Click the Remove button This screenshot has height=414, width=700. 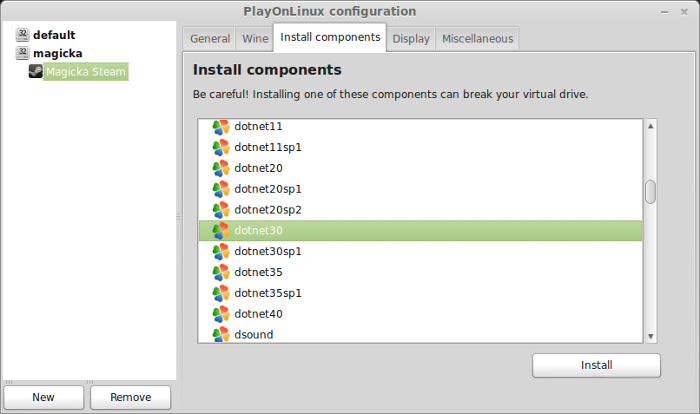click(x=130, y=397)
